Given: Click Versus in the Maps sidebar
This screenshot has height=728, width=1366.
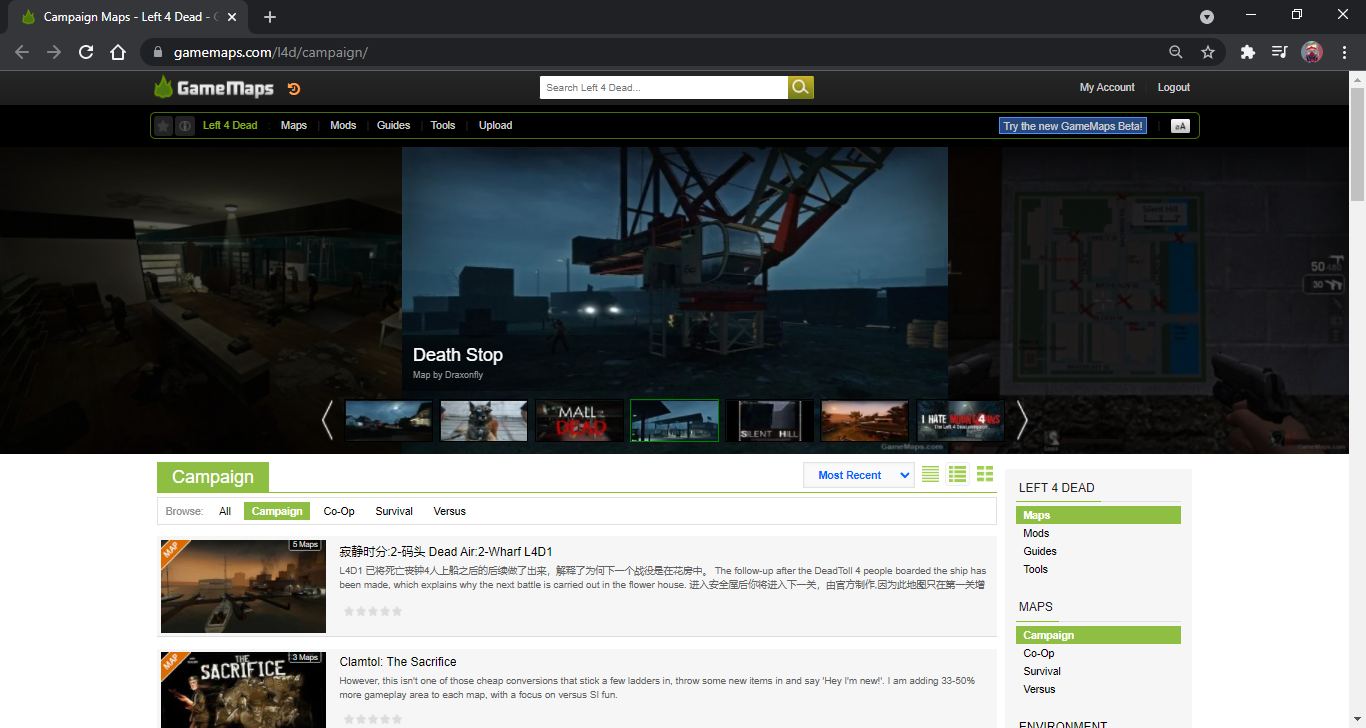Looking at the screenshot, I should coord(1039,689).
